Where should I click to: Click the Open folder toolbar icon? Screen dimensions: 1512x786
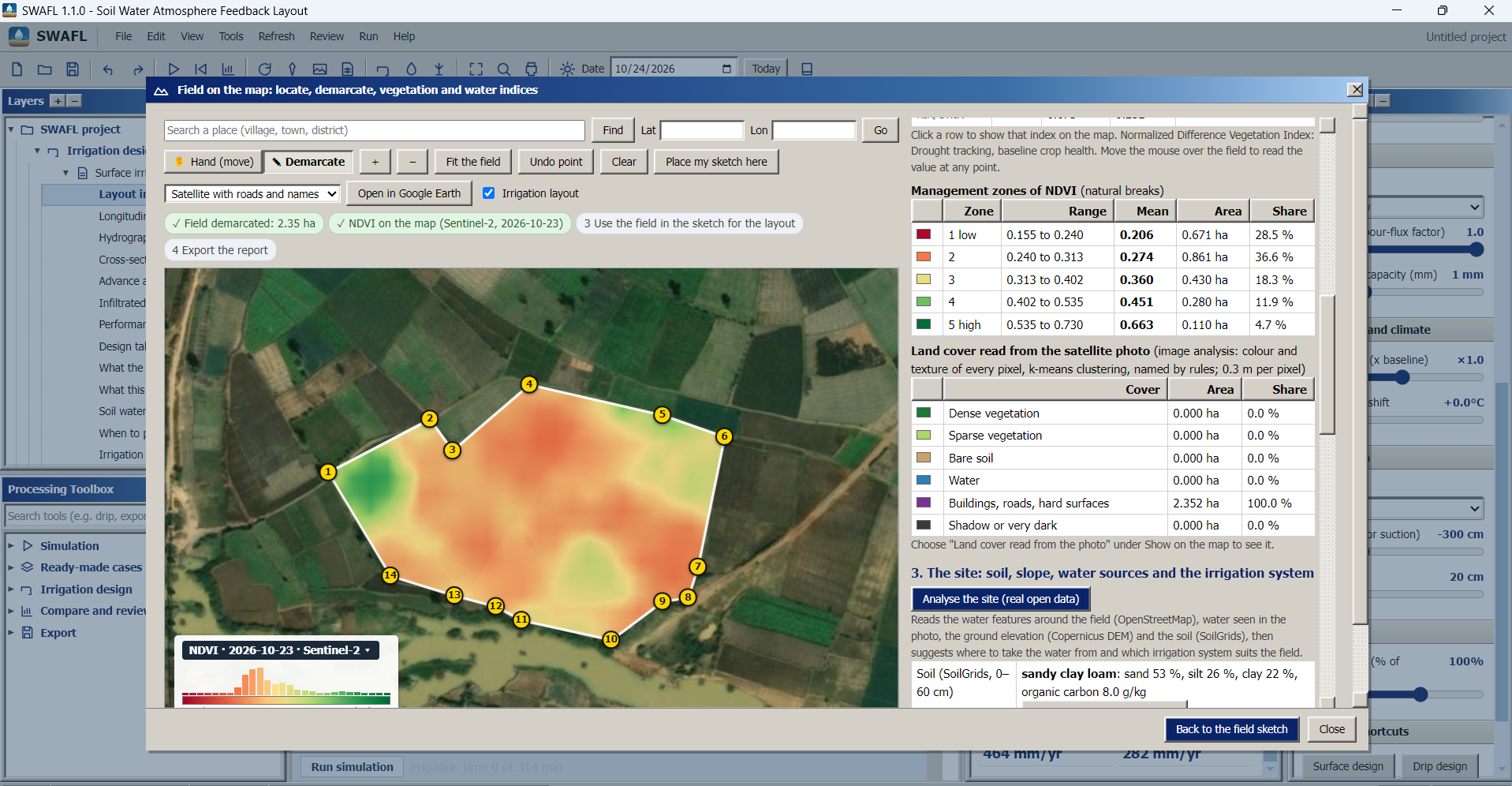point(45,69)
